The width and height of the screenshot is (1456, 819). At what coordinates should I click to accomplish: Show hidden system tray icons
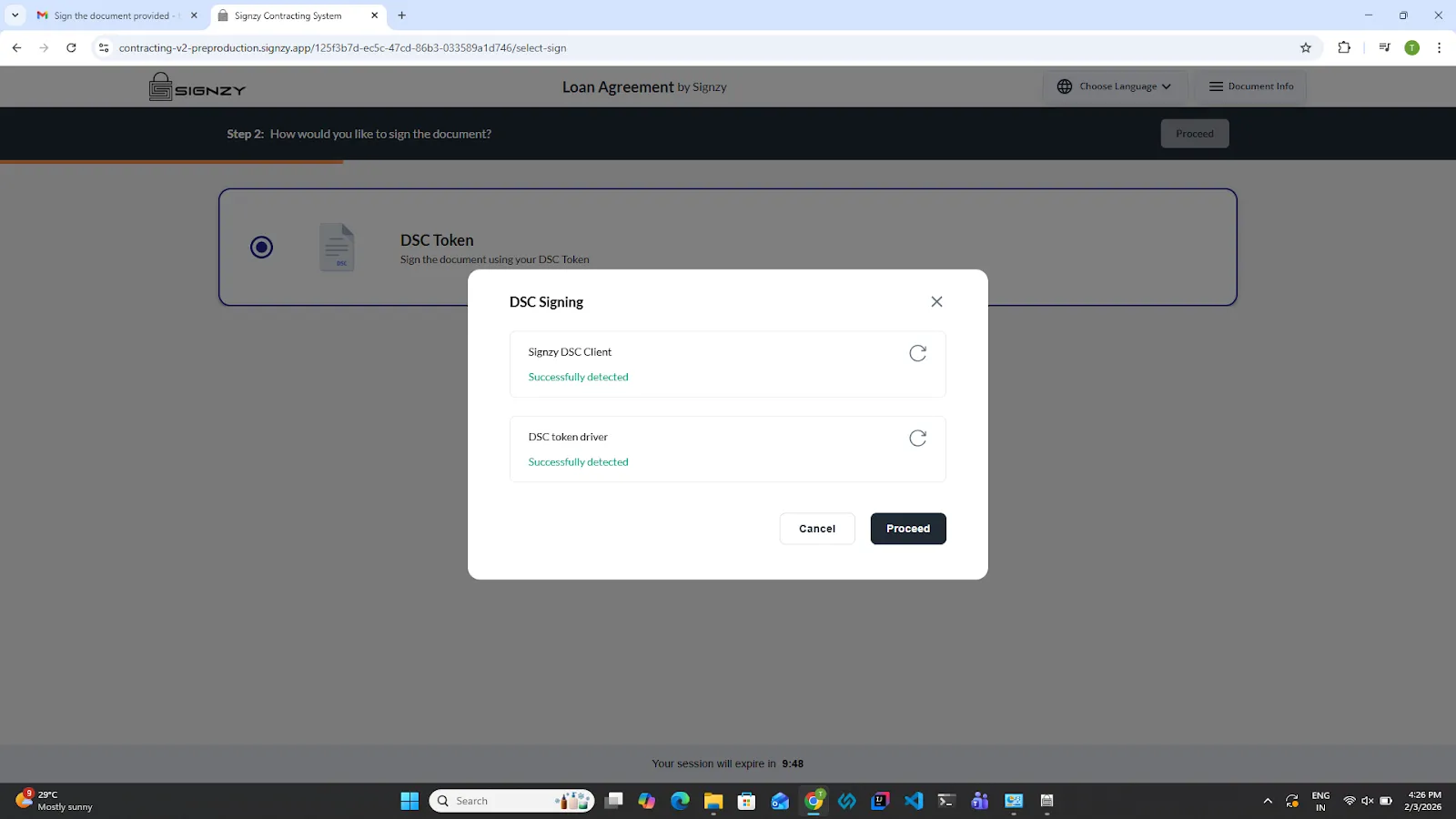[x=1268, y=801]
